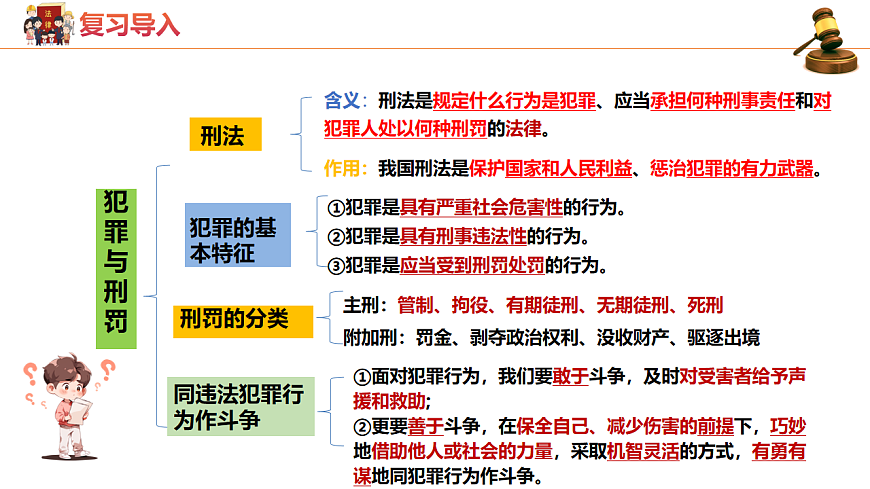Image resolution: width=870 pixels, height=489 pixels.
Task: Click the underlined 应当受到刑罚处罚 text
Action: [x=472, y=265]
